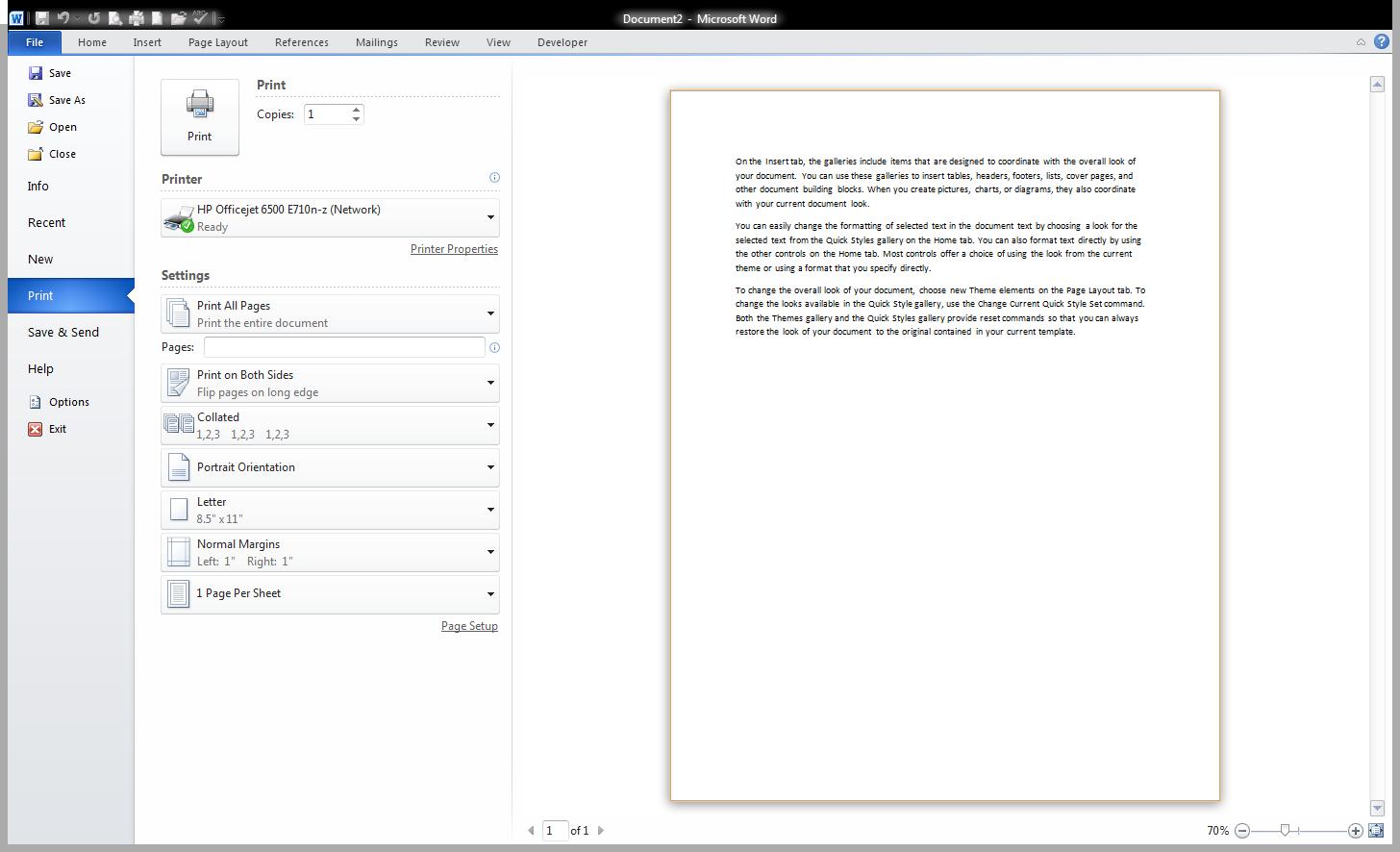Viewport: 1400px width, 852px height.
Task: Click the info icon beside the Pages field
Action: tap(494, 347)
